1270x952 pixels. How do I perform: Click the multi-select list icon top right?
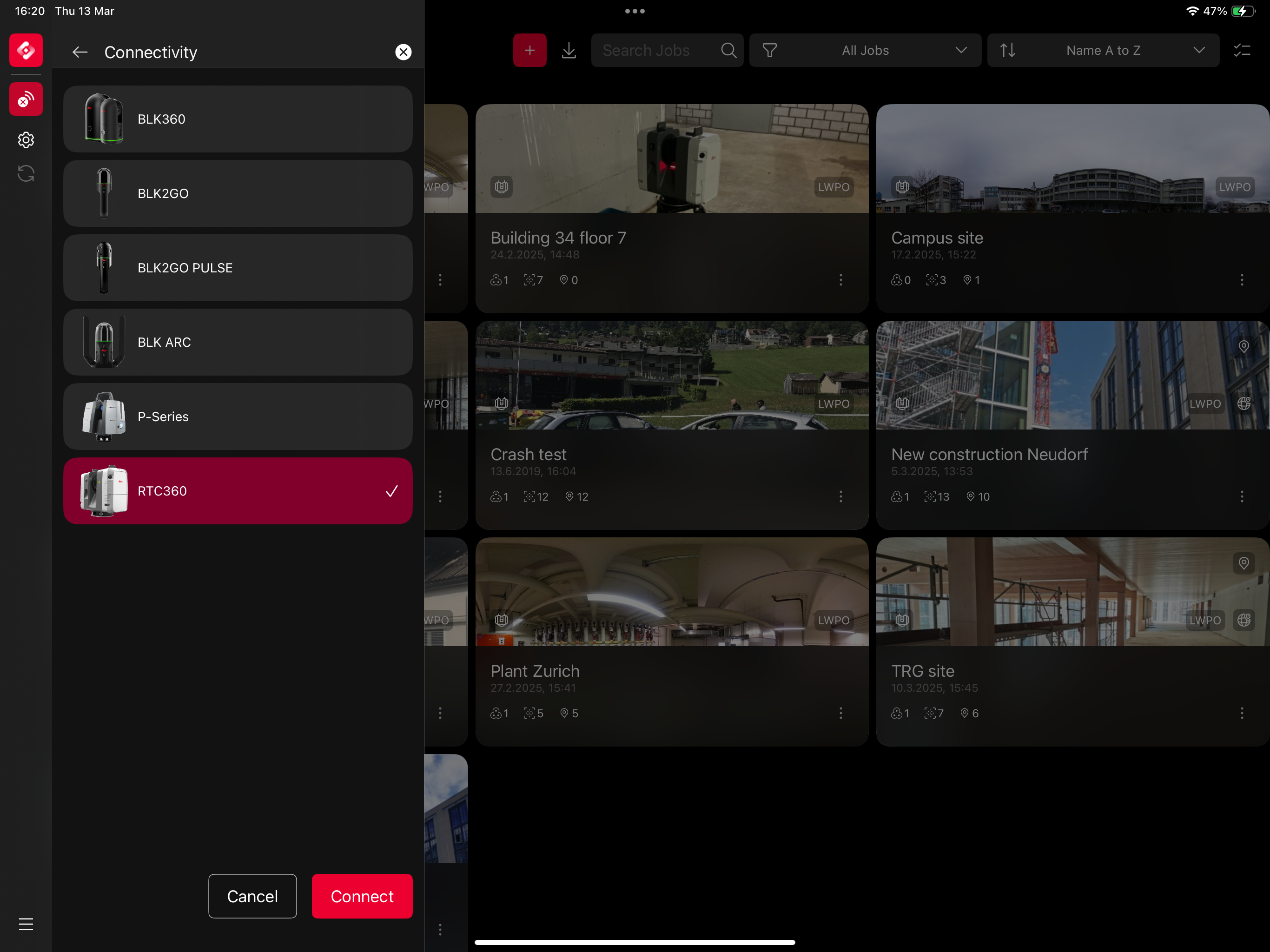click(x=1242, y=51)
